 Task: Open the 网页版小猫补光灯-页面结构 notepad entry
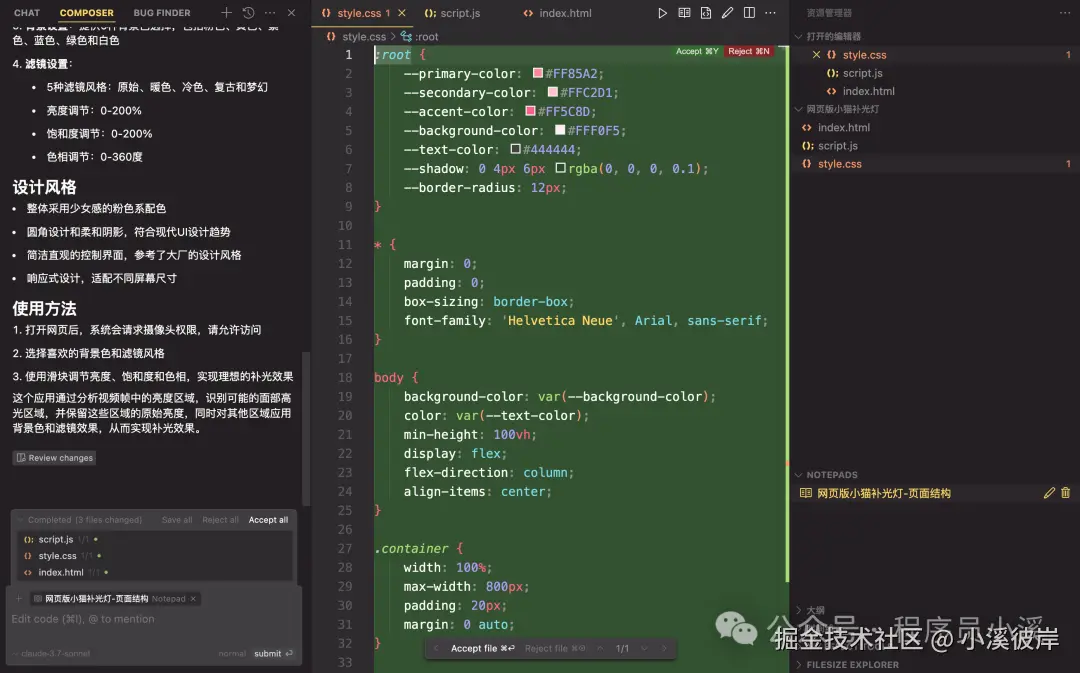[x=884, y=493]
